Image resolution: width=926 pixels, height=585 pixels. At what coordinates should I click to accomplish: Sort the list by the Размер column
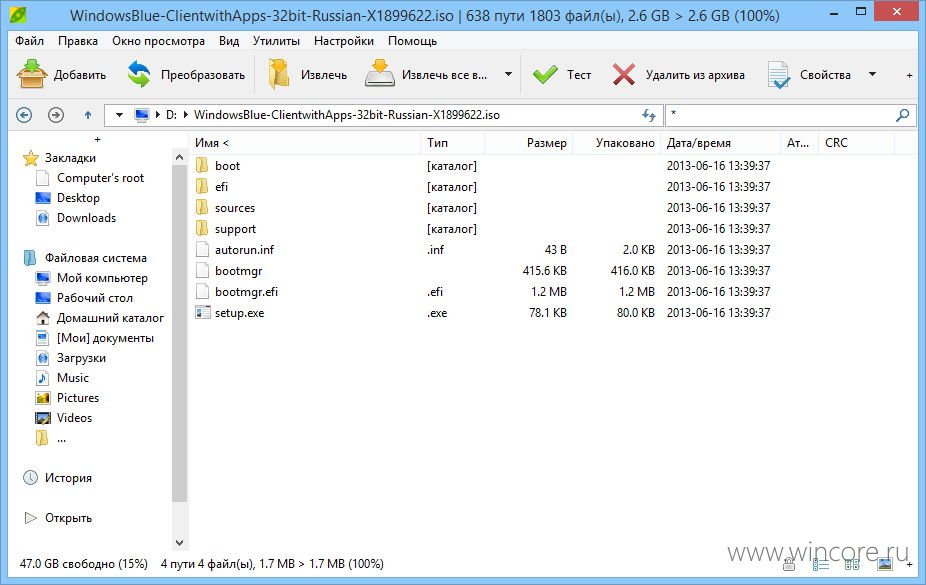528,143
